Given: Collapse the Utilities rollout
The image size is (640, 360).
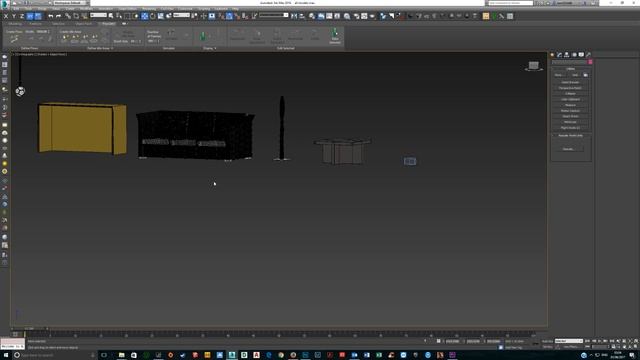Looking at the screenshot, I should [x=571, y=69].
